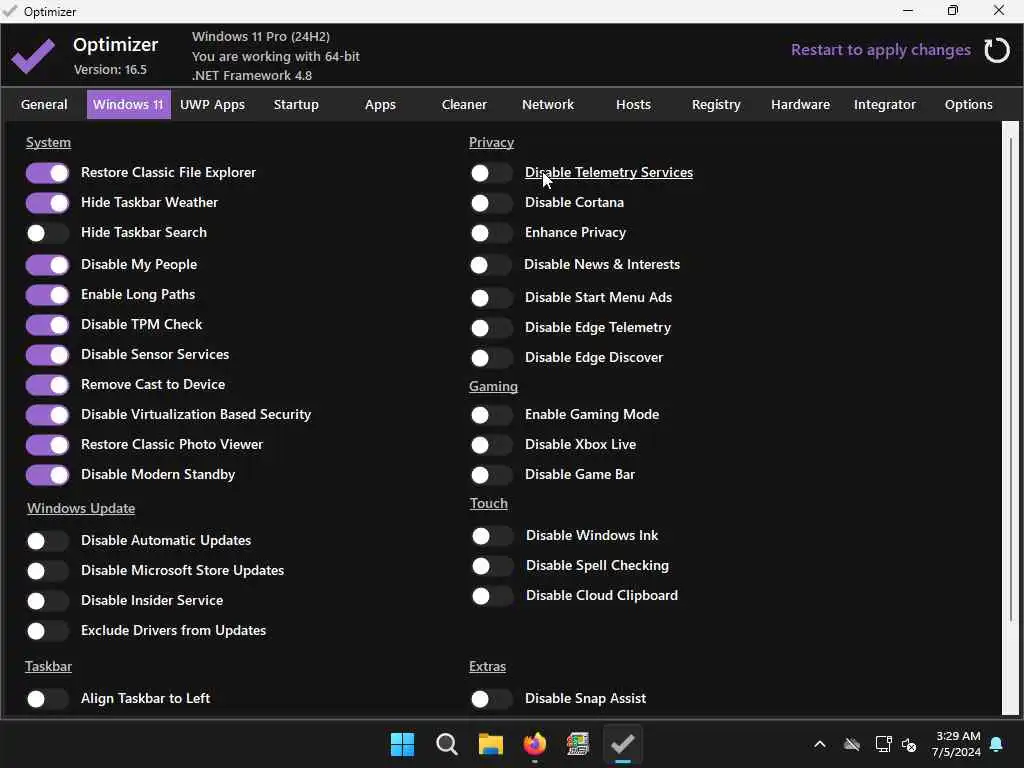
Task: Enable Disable Windows Ink switch
Action: click(x=492, y=536)
